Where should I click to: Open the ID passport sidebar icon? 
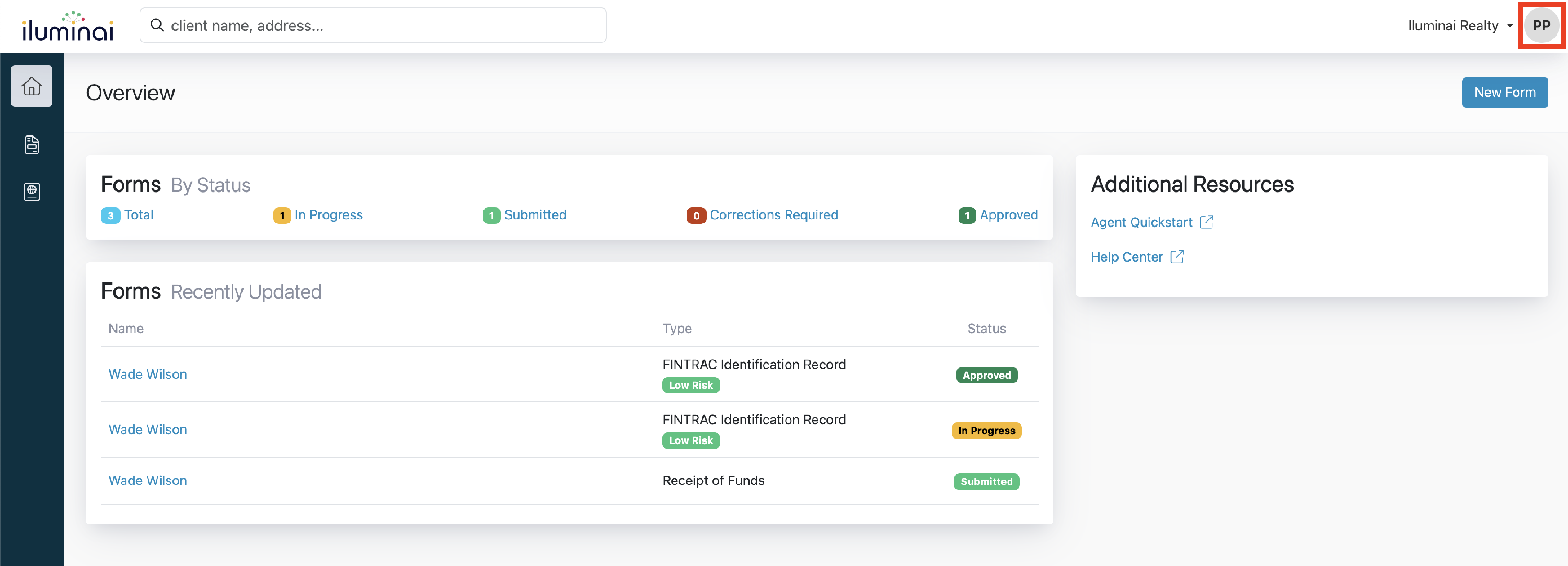tap(32, 192)
